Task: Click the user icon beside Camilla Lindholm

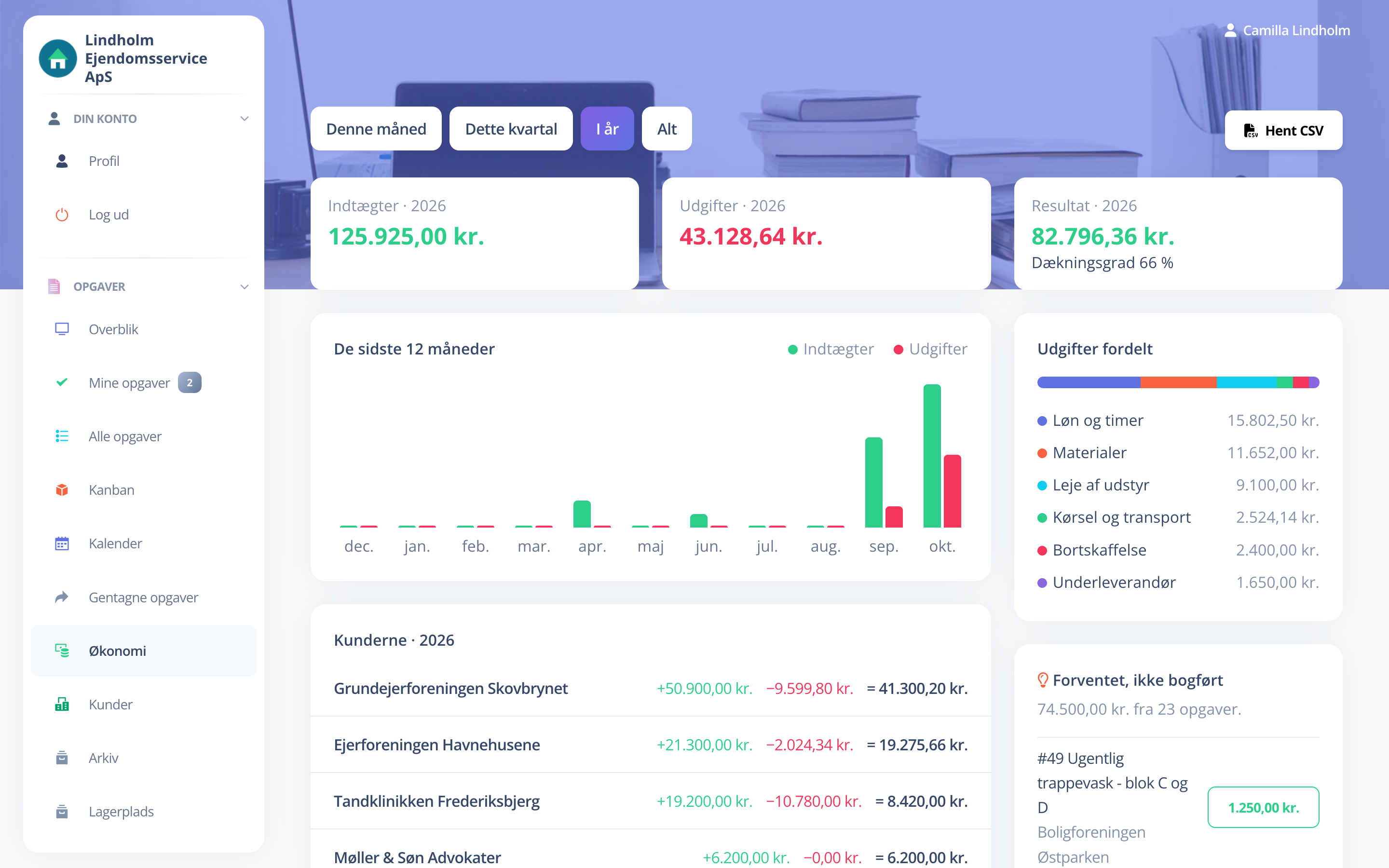Action: pos(1230,30)
